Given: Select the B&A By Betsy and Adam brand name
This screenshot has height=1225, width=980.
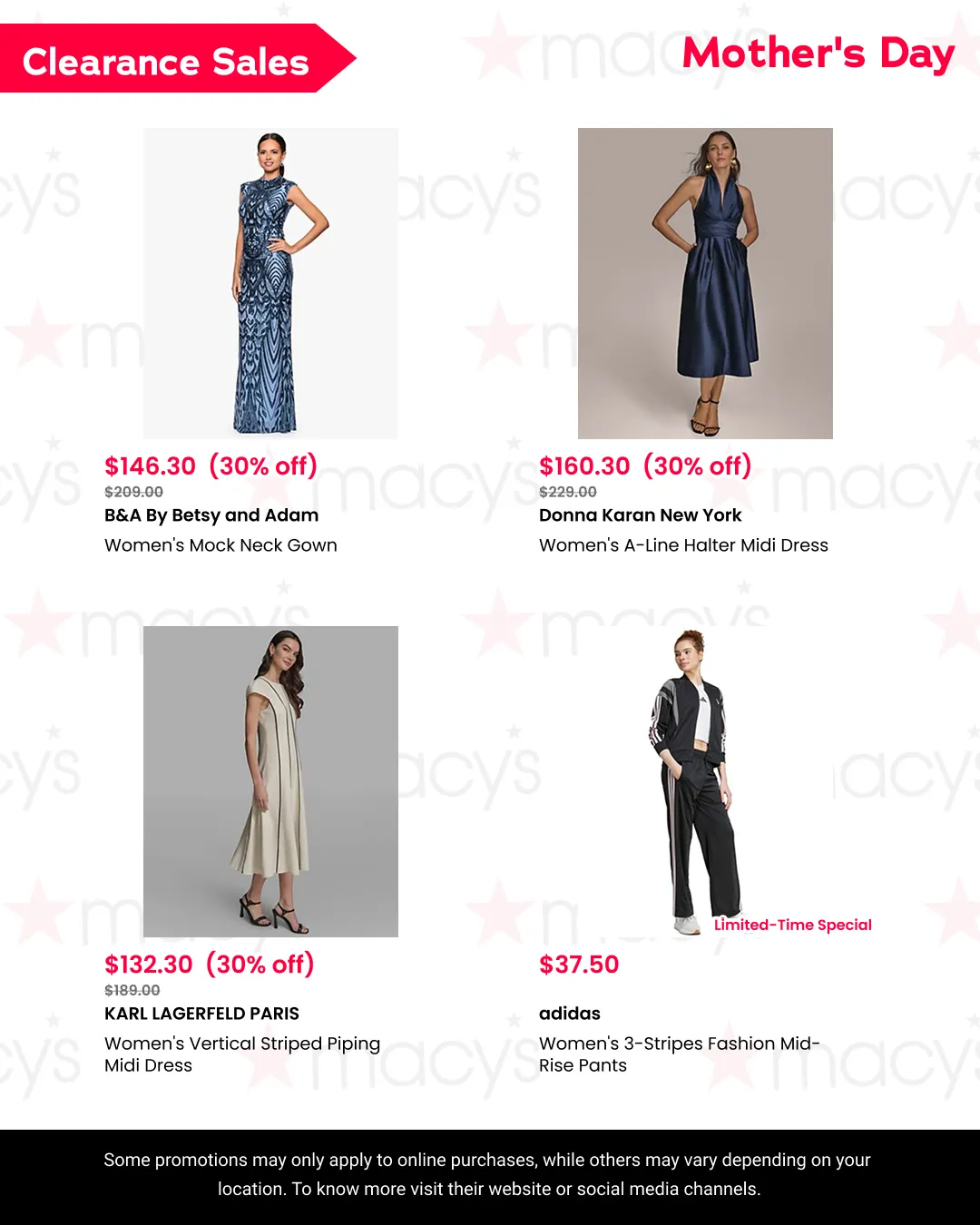Looking at the screenshot, I should pyautogui.click(x=211, y=515).
